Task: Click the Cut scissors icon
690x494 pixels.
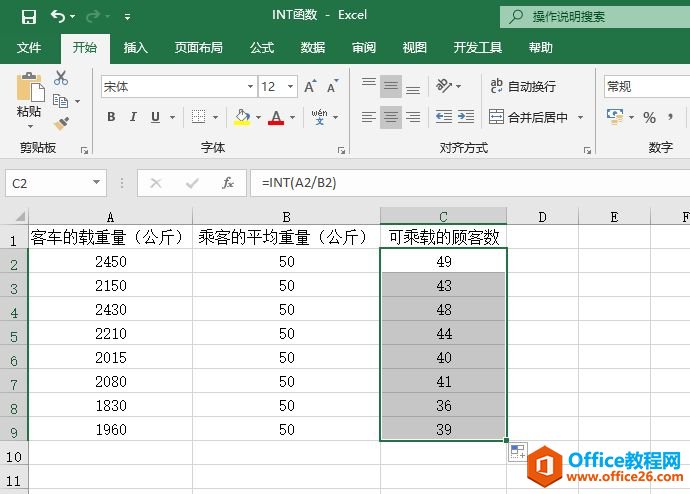Action: (61, 78)
